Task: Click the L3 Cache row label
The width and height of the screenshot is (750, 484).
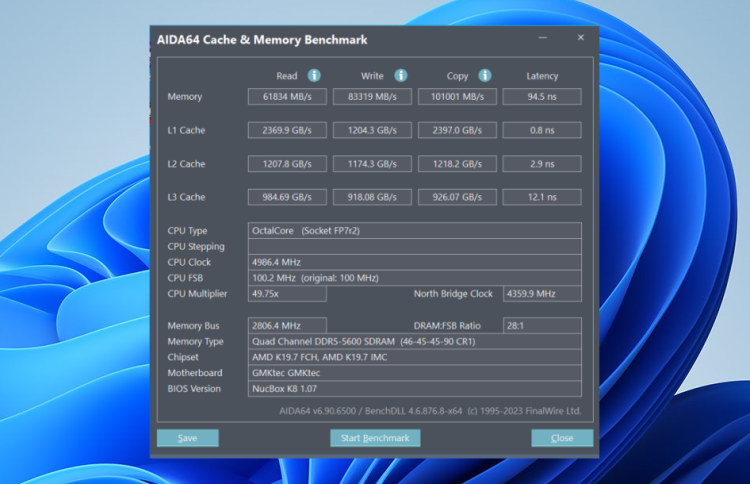Action: point(186,197)
